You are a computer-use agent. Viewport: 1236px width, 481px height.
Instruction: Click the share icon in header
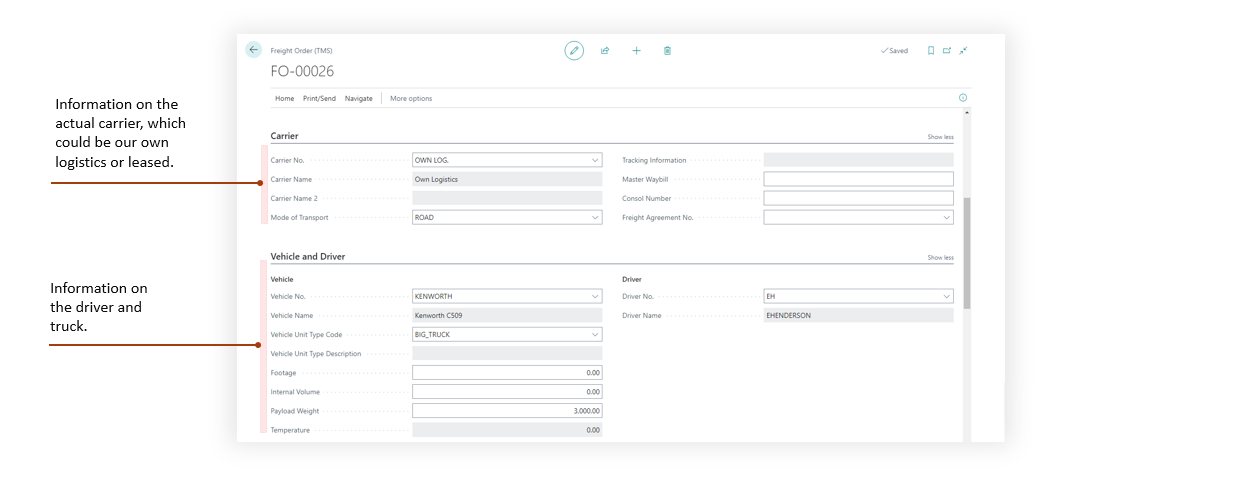click(605, 50)
